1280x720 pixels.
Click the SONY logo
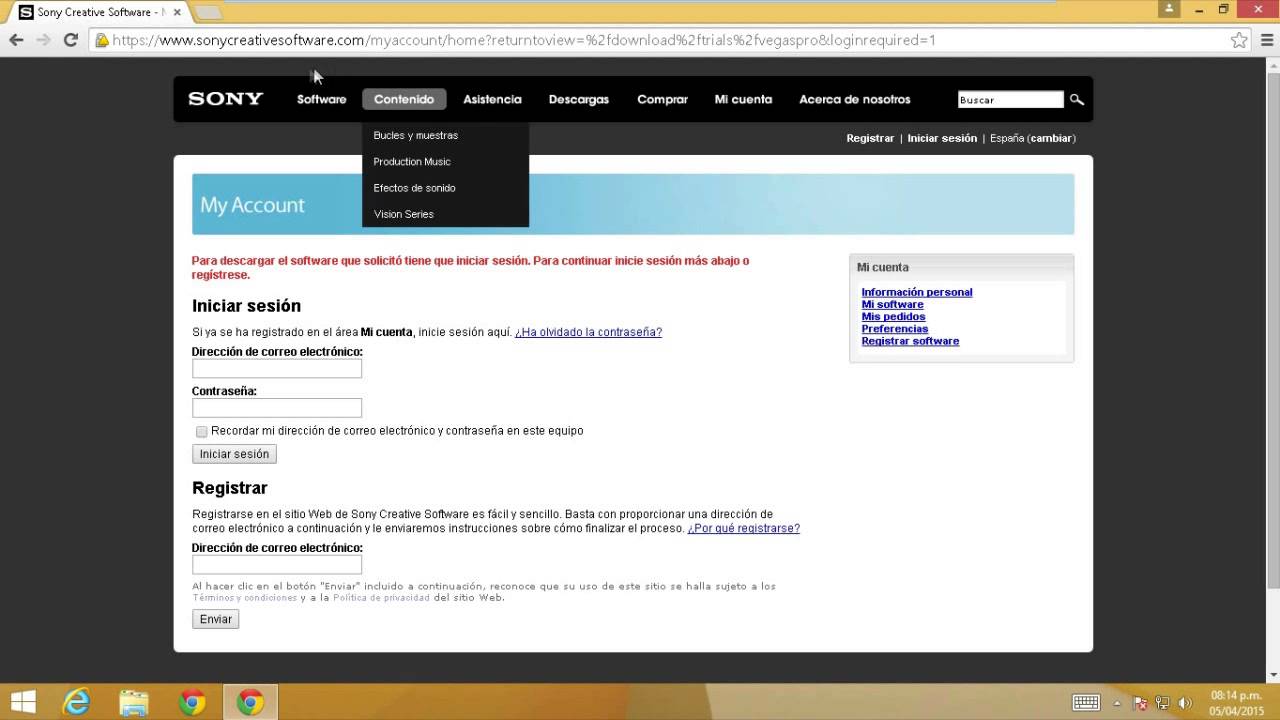(x=226, y=99)
